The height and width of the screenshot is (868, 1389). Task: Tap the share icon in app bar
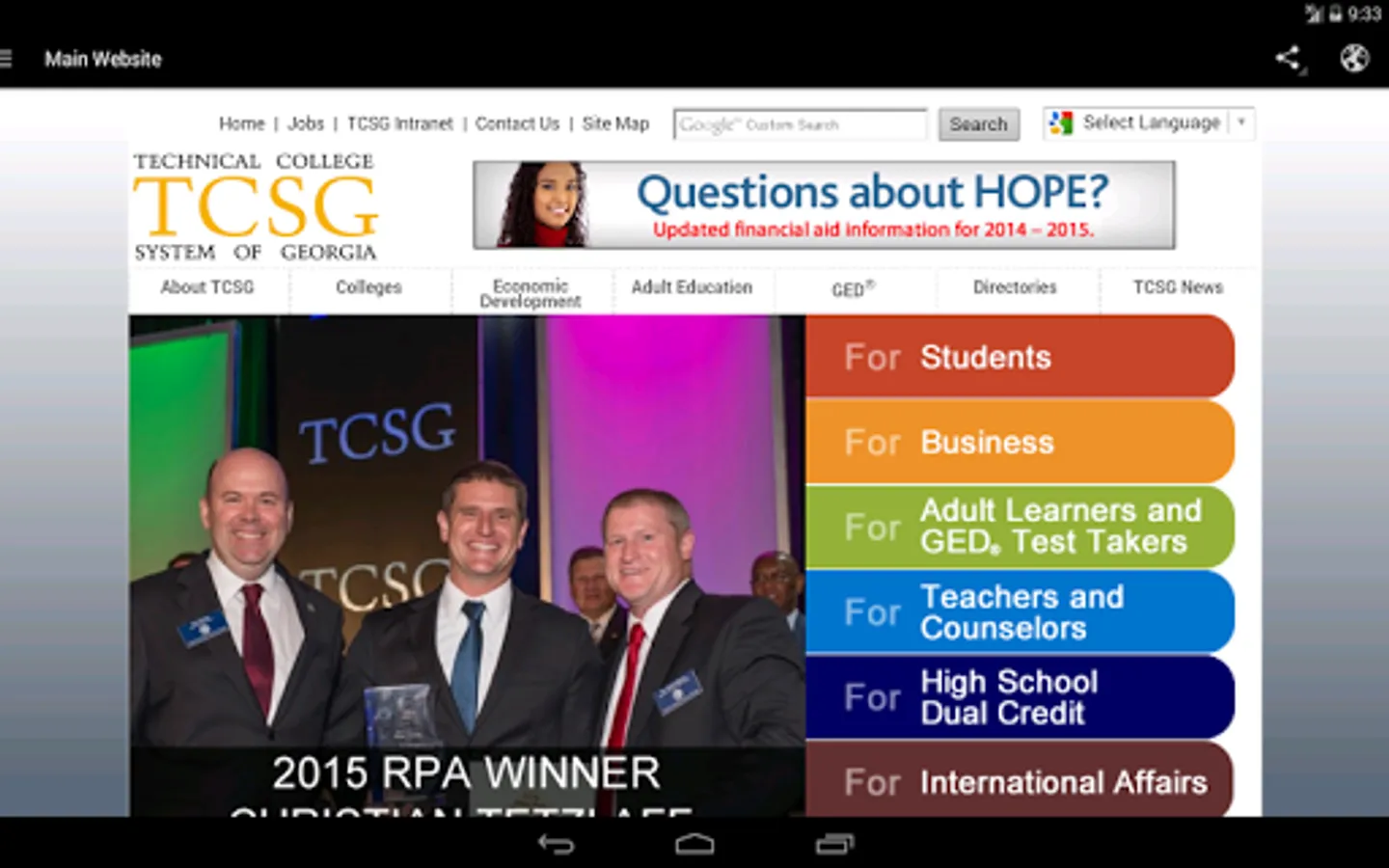coord(1289,59)
